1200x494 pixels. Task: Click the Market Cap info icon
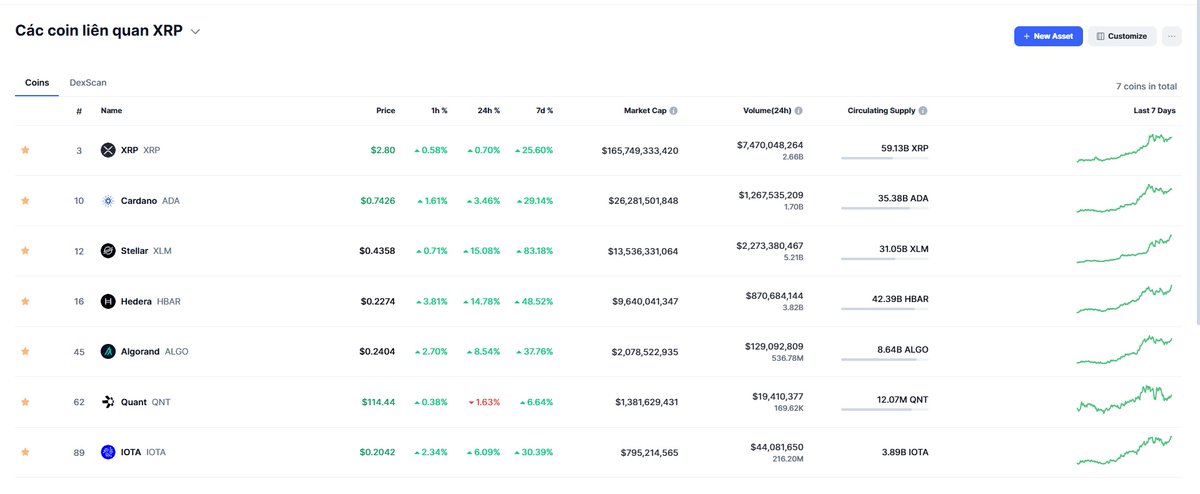[x=674, y=111]
